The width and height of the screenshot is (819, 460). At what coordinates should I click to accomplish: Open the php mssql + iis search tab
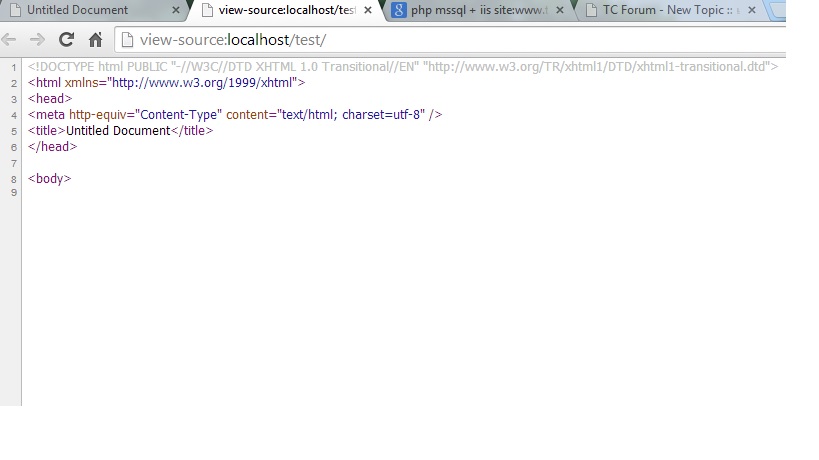(x=478, y=10)
